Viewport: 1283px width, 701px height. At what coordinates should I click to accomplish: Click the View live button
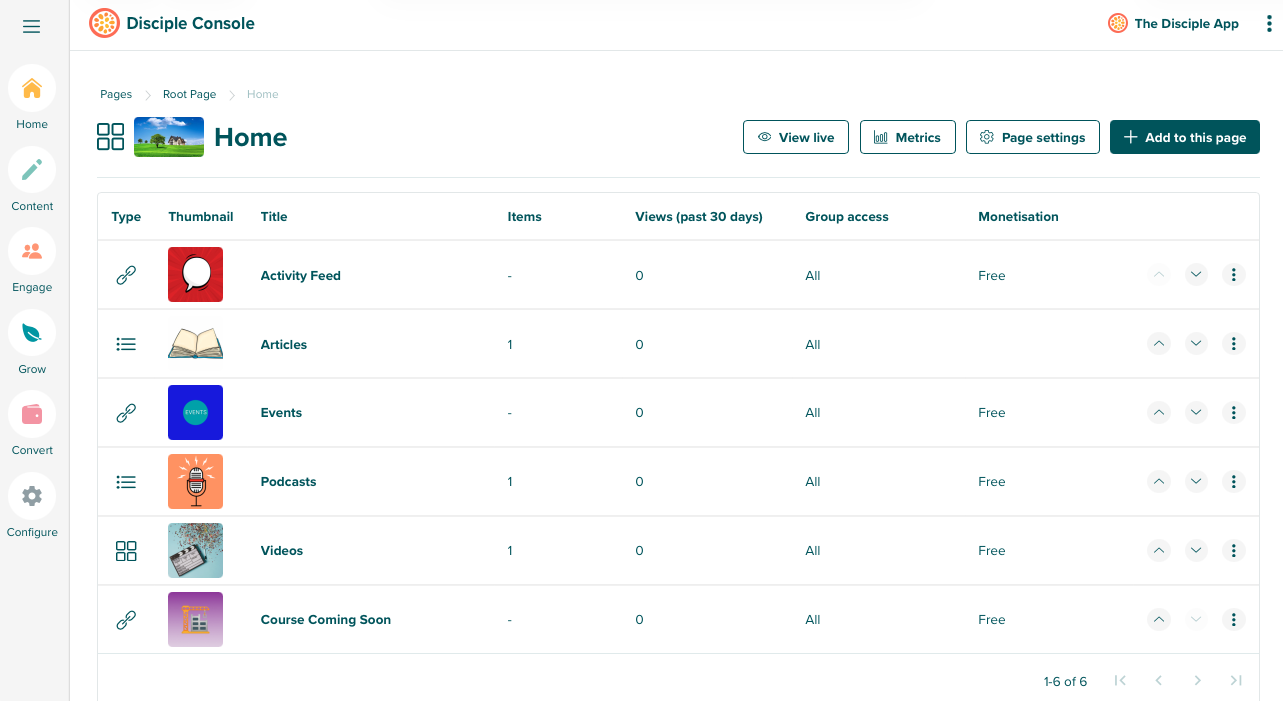coord(795,137)
